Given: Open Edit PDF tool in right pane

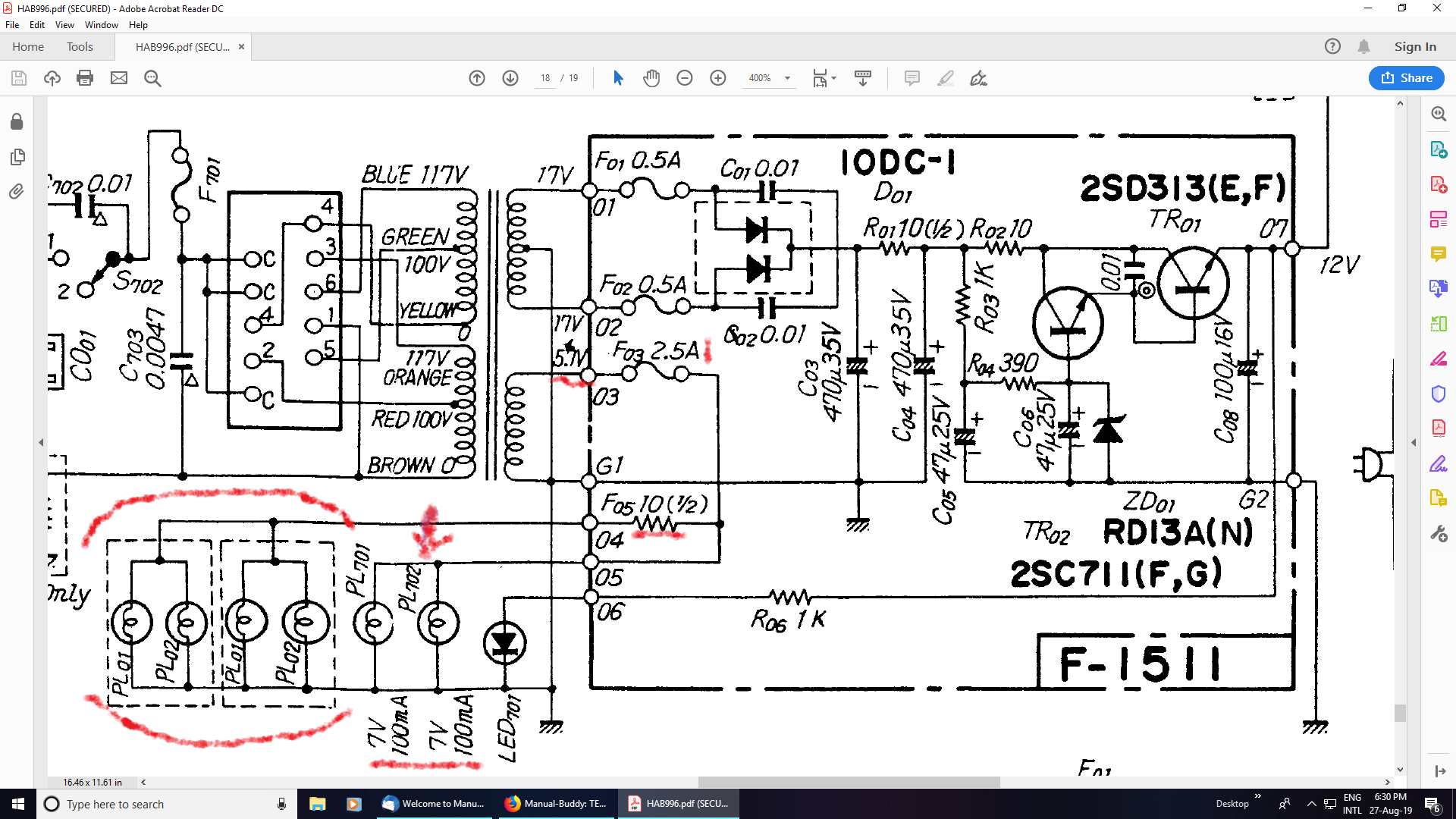Looking at the screenshot, I should coord(1439,219).
